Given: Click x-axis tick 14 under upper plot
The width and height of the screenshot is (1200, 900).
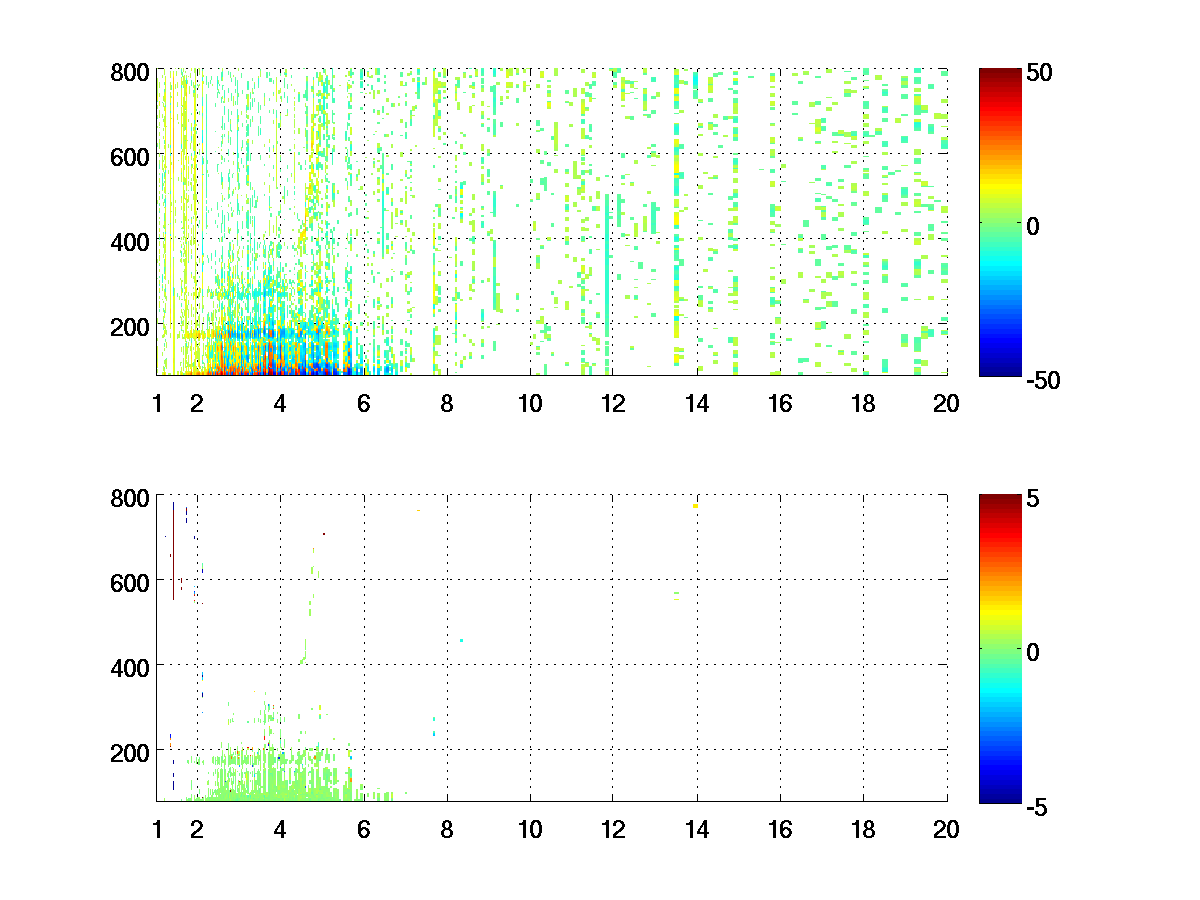Looking at the screenshot, I should coord(697,404).
